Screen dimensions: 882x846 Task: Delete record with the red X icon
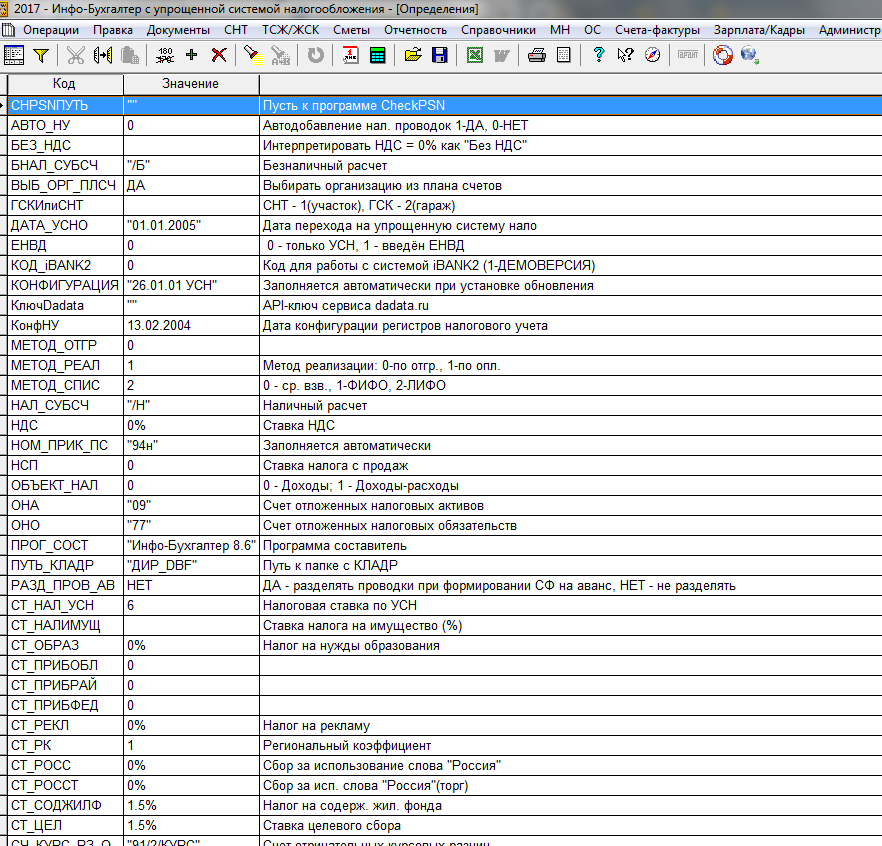tap(219, 55)
